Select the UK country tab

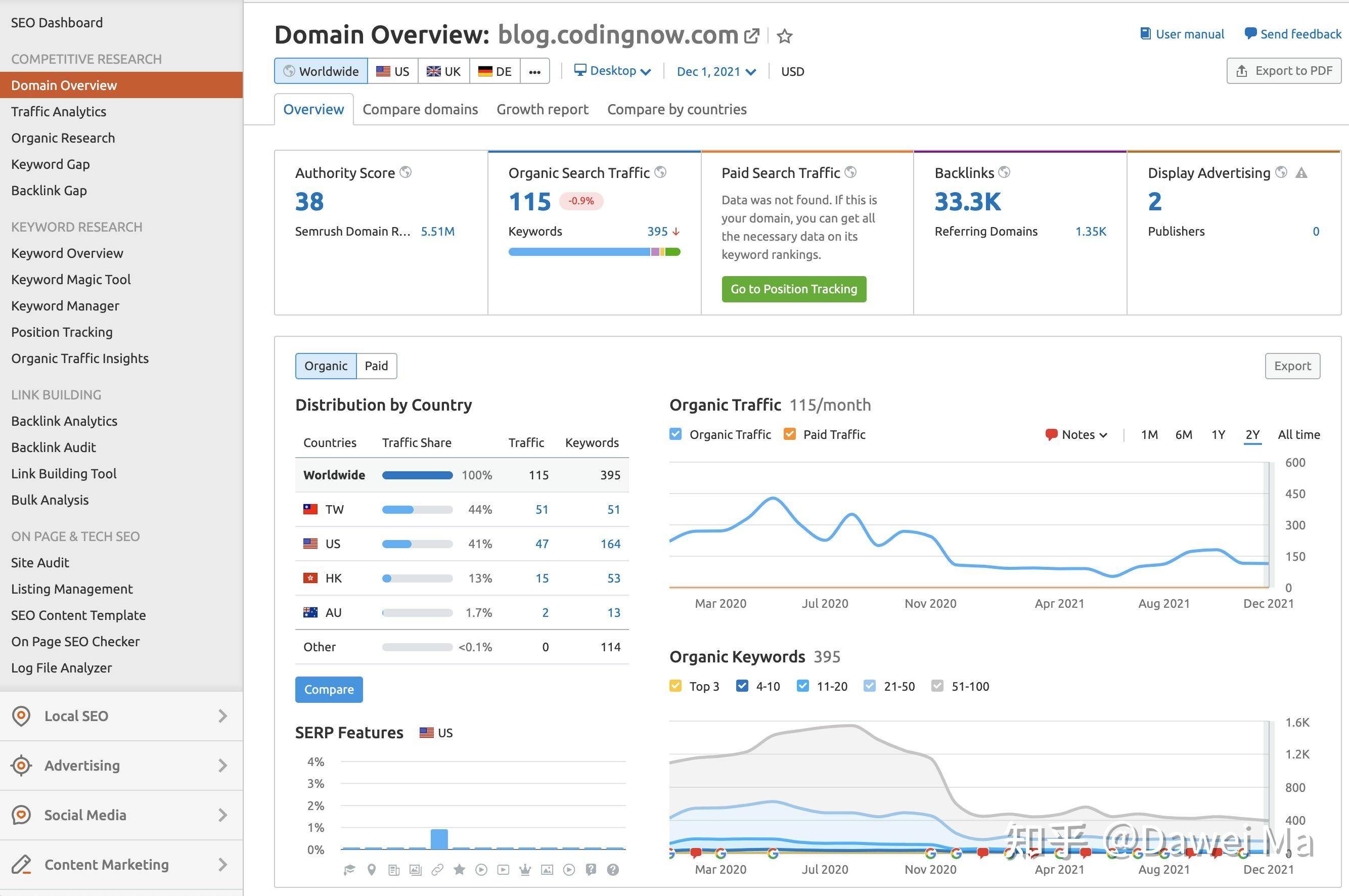point(444,71)
